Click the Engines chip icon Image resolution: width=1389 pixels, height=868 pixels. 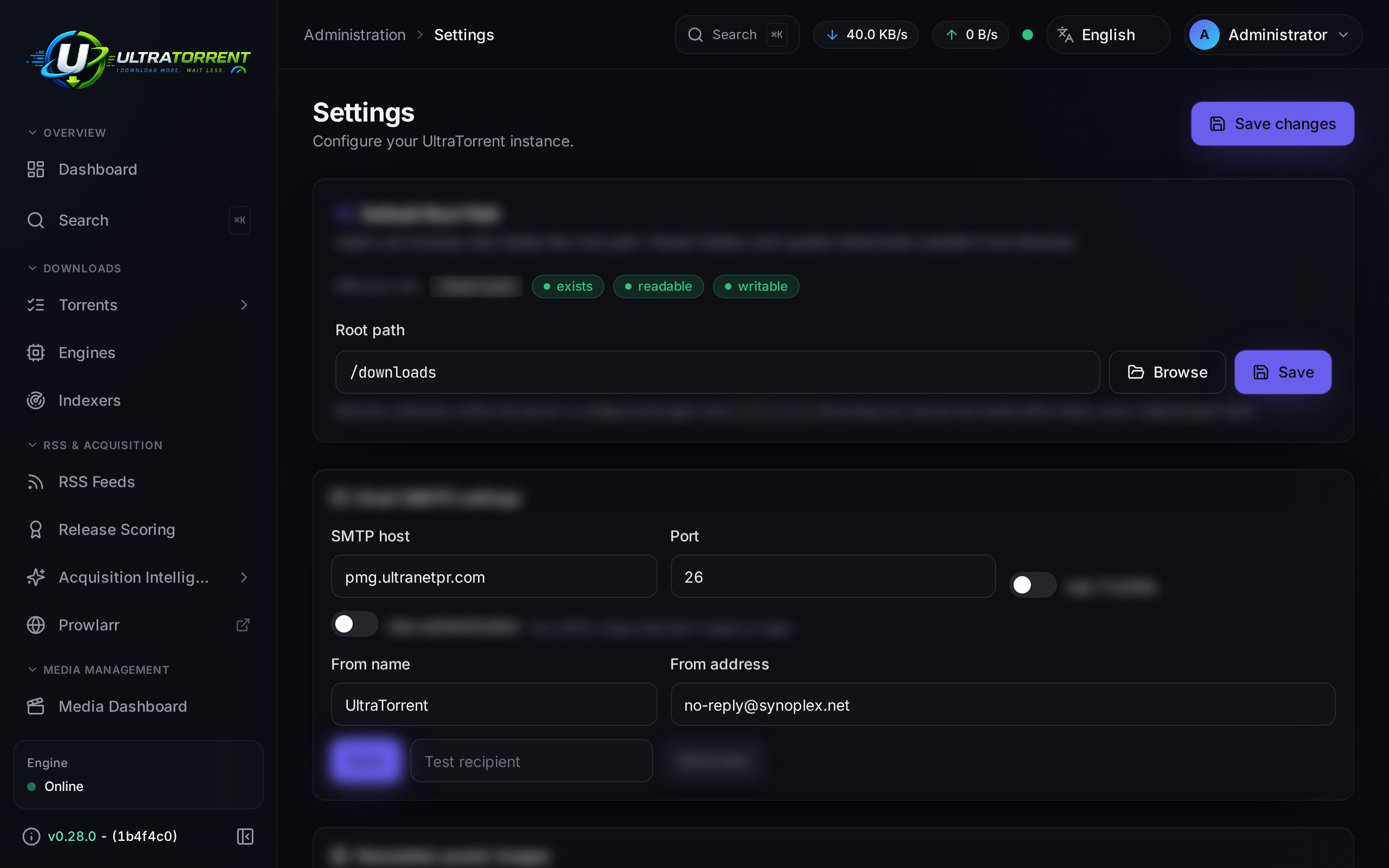click(x=36, y=353)
